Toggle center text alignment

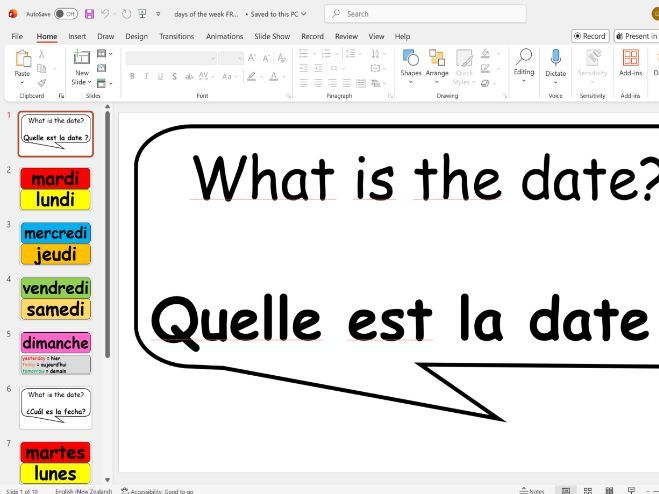point(318,83)
